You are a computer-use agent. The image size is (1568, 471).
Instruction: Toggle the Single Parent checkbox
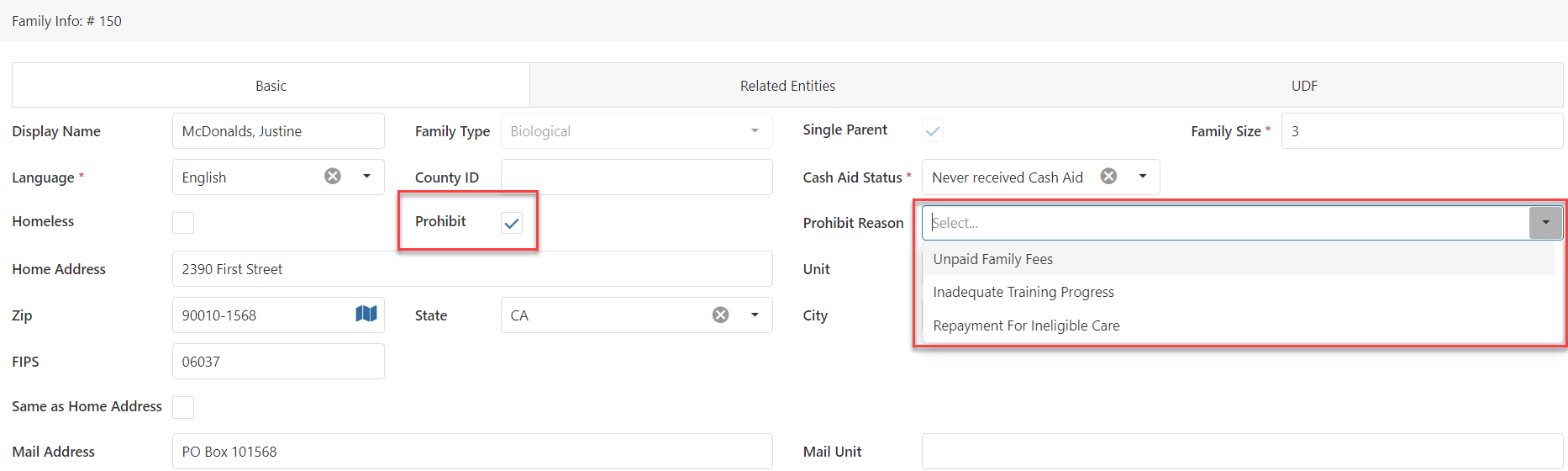point(933,131)
